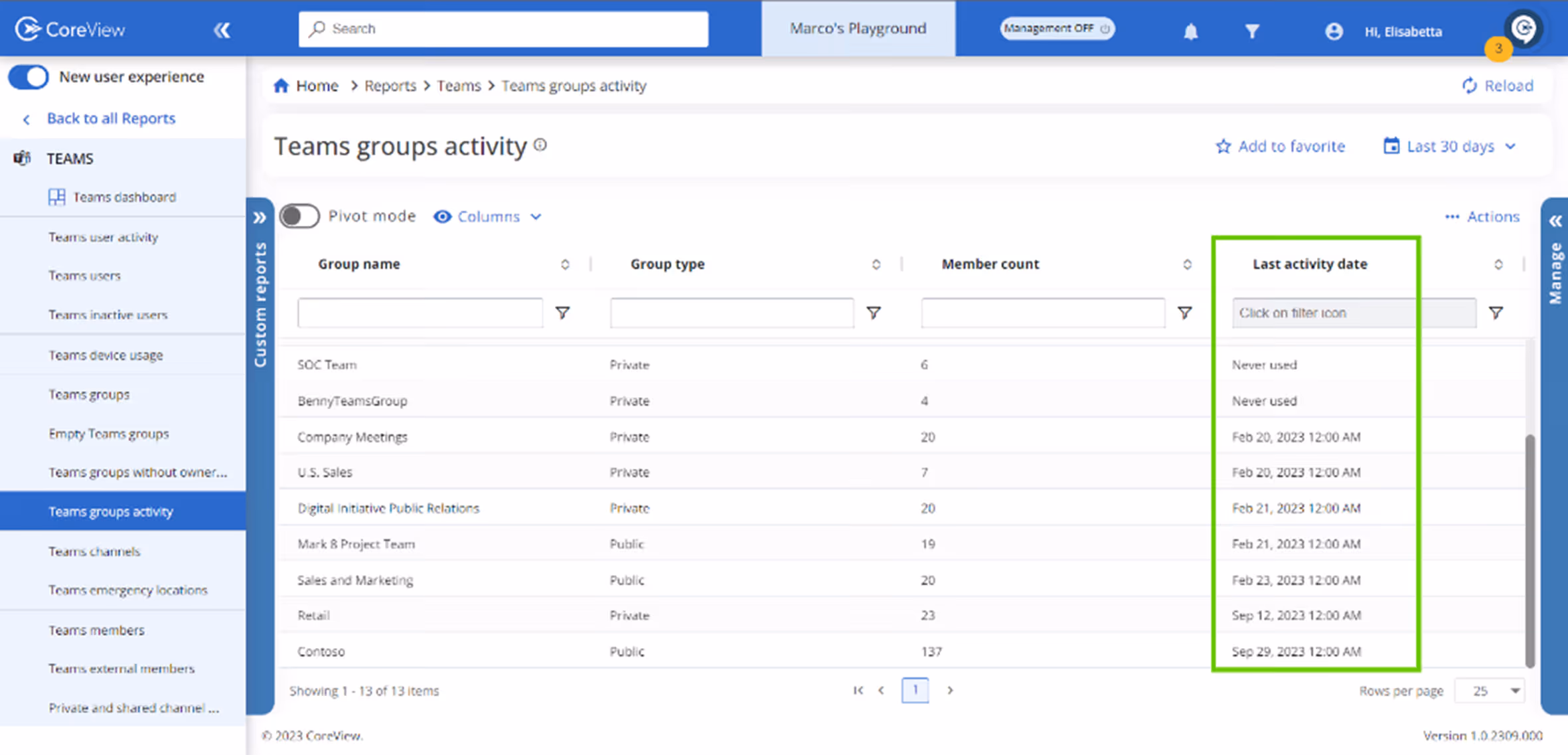Screen dimensions: 1568x755
Task: Click the user profile icon
Action: click(1334, 31)
